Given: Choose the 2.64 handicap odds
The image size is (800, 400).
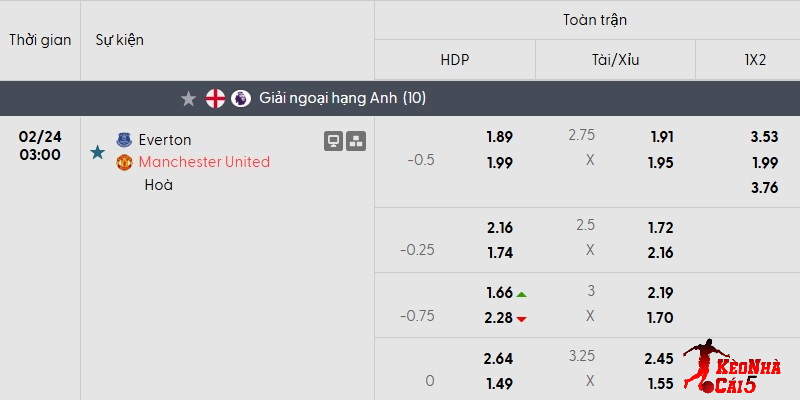Looking at the screenshot, I should click(x=500, y=359).
